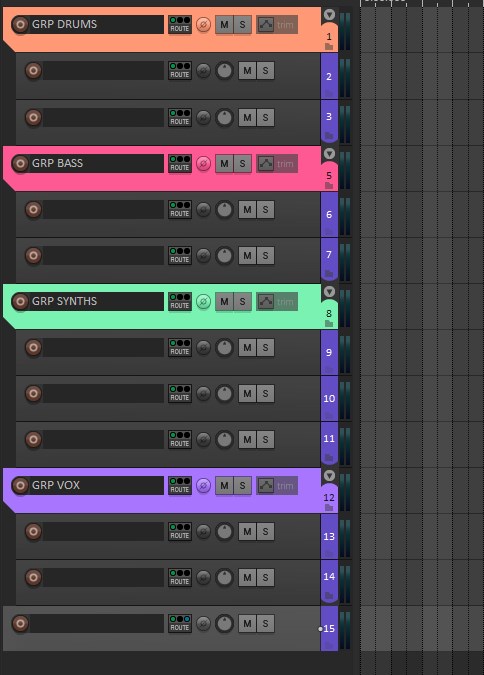Open envelope panel of GRP DRUMS track

point(266,25)
